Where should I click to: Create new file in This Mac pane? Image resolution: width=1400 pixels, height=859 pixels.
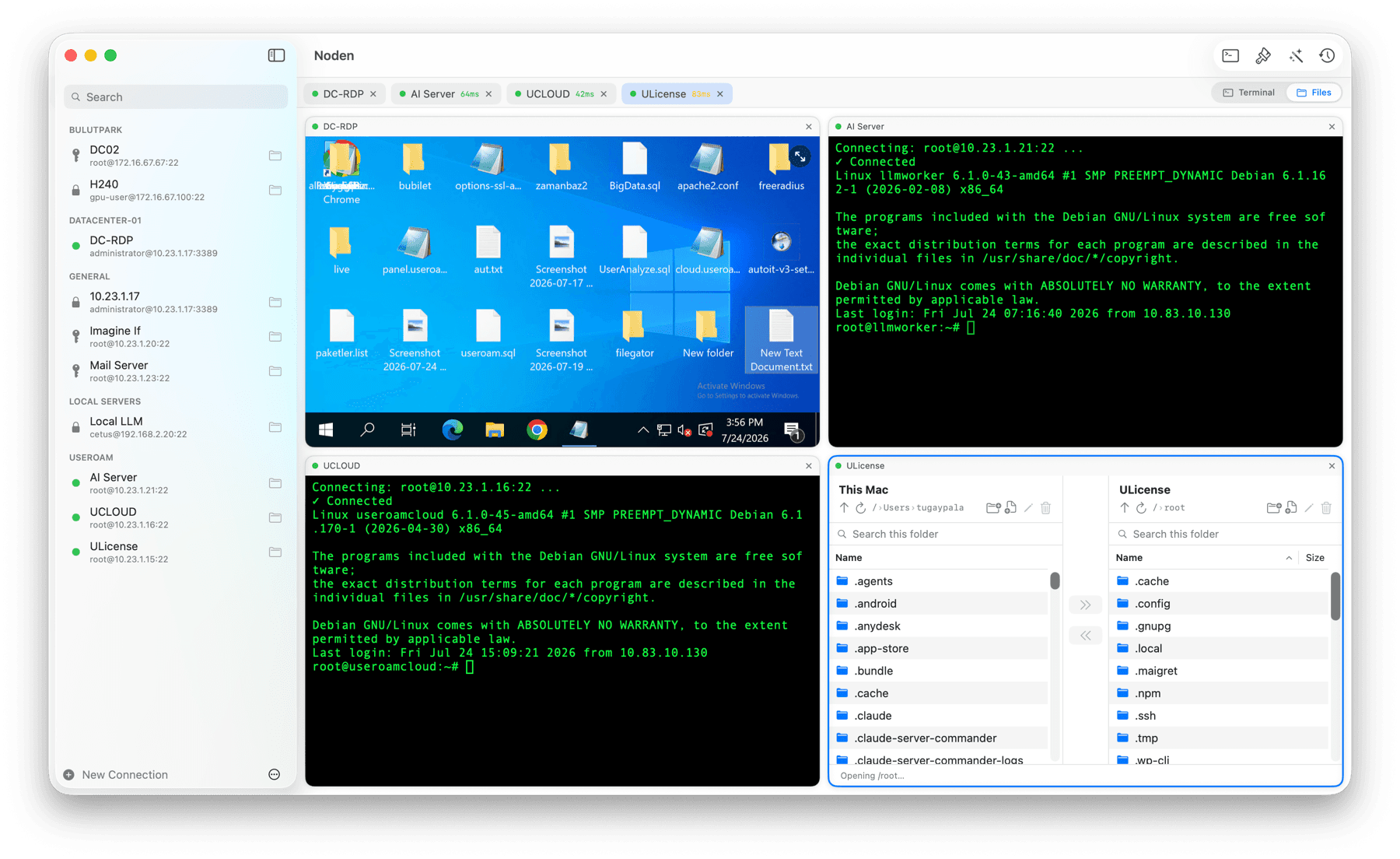tap(1010, 508)
